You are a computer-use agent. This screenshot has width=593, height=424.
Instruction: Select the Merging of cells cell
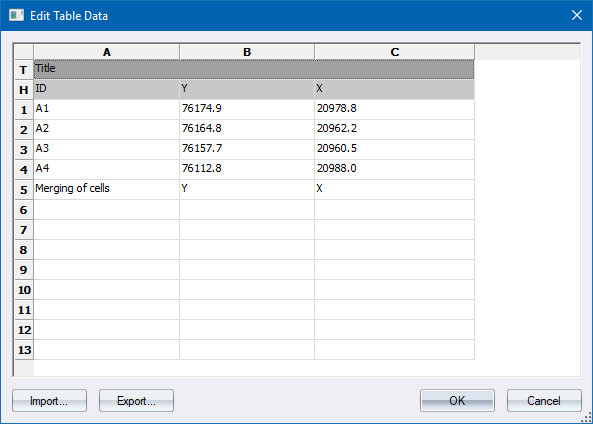(x=107, y=190)
